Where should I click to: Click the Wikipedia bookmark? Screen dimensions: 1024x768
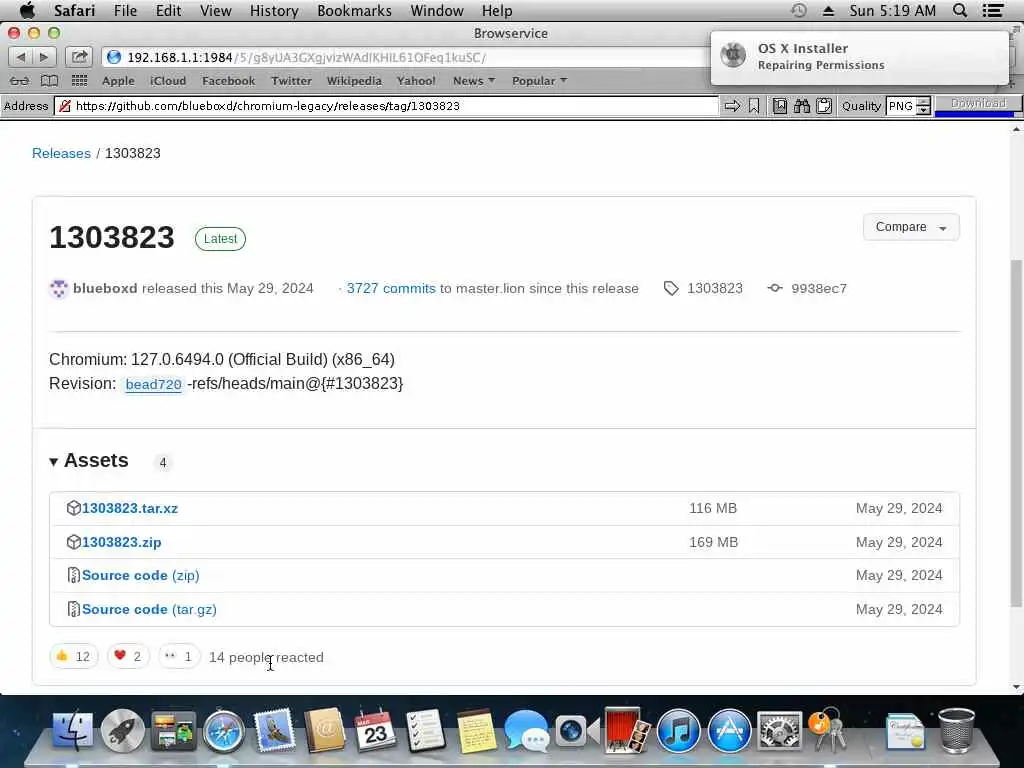354,81
